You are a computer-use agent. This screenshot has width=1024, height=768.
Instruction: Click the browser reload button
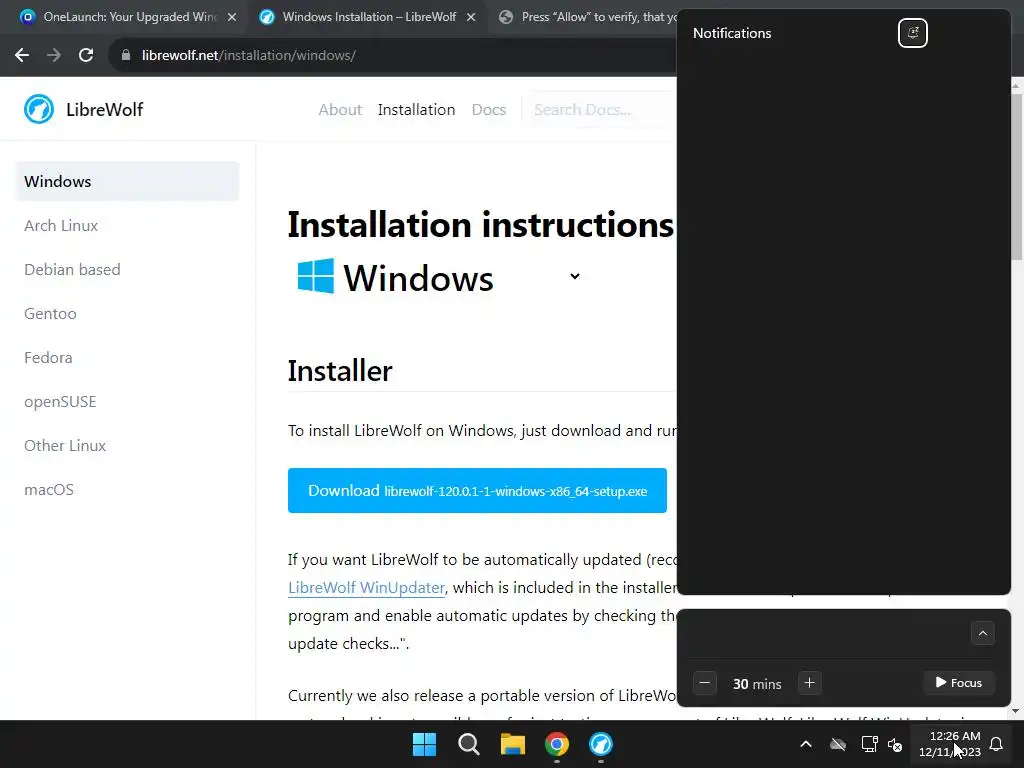[x=86, y=55]
